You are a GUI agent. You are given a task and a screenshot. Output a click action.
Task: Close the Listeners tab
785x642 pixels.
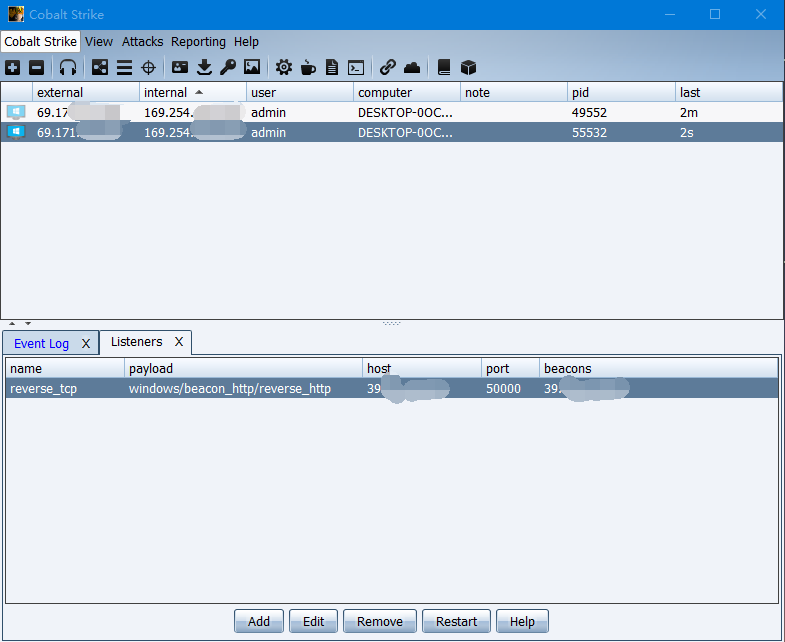(x=179, y=342)
